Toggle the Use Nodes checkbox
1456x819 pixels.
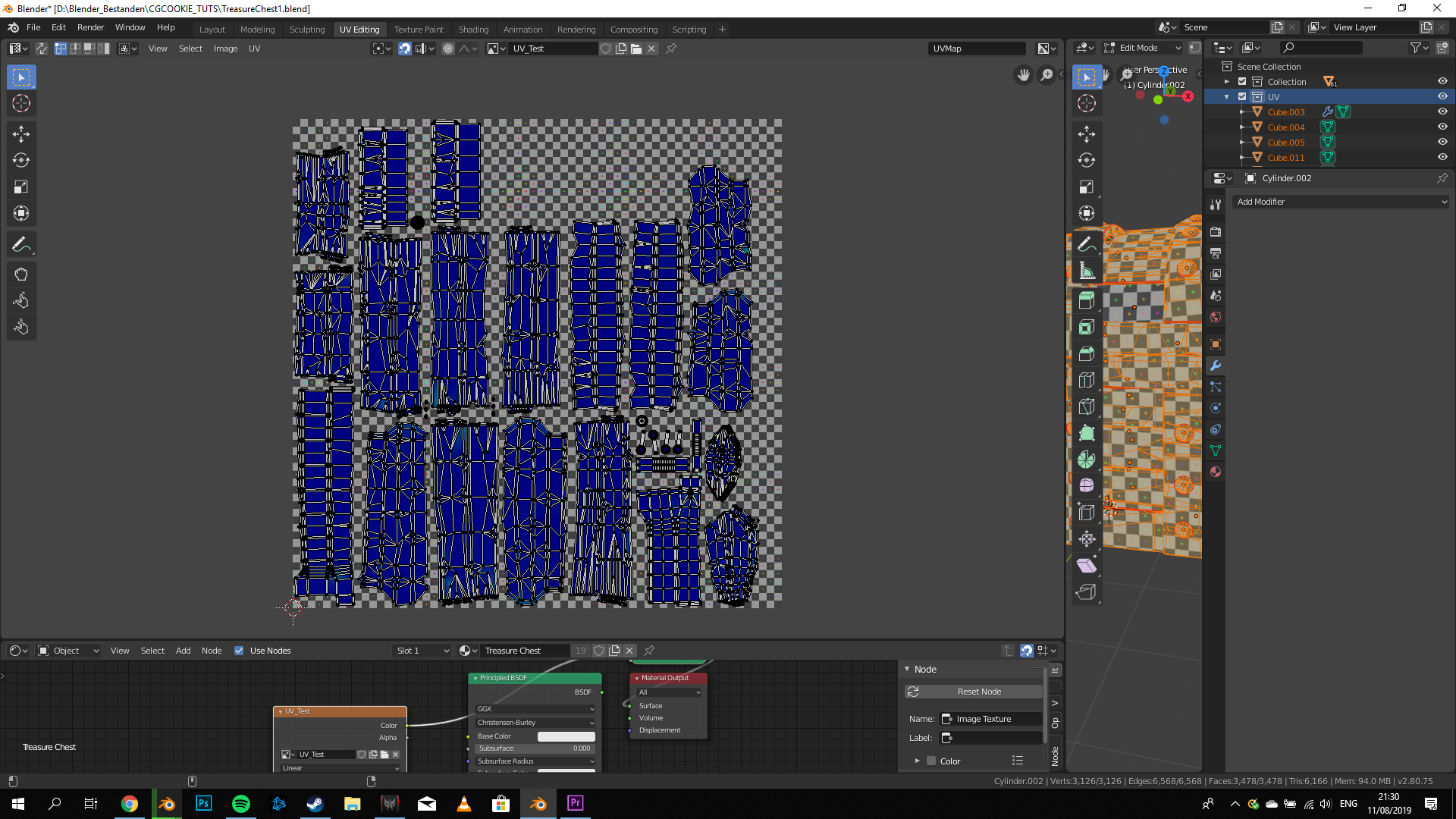pyautogui.click(x=239, y=651)
